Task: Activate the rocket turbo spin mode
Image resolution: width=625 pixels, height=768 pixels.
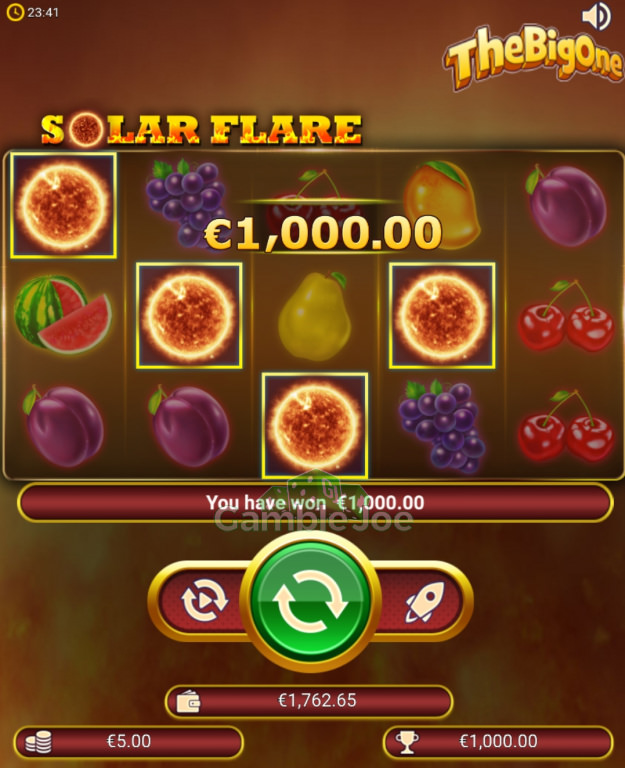Action: click(425, 602)
